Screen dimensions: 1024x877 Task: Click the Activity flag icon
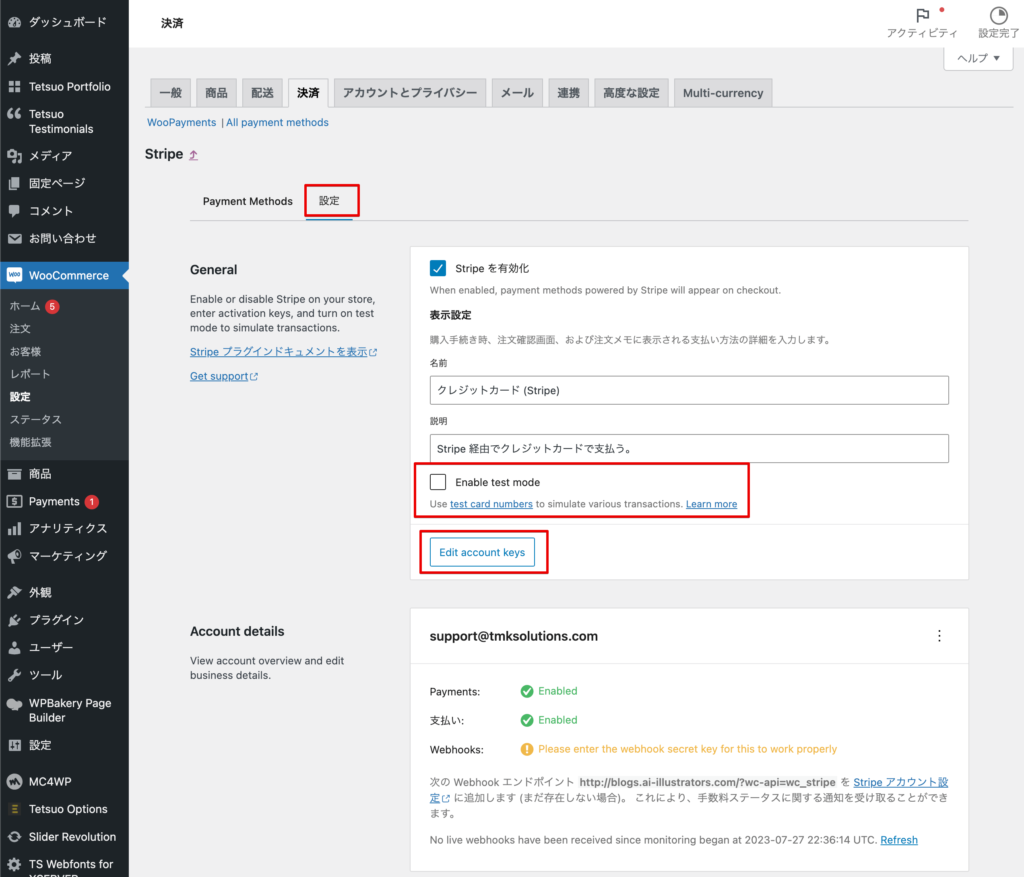(x=922, y=16)
